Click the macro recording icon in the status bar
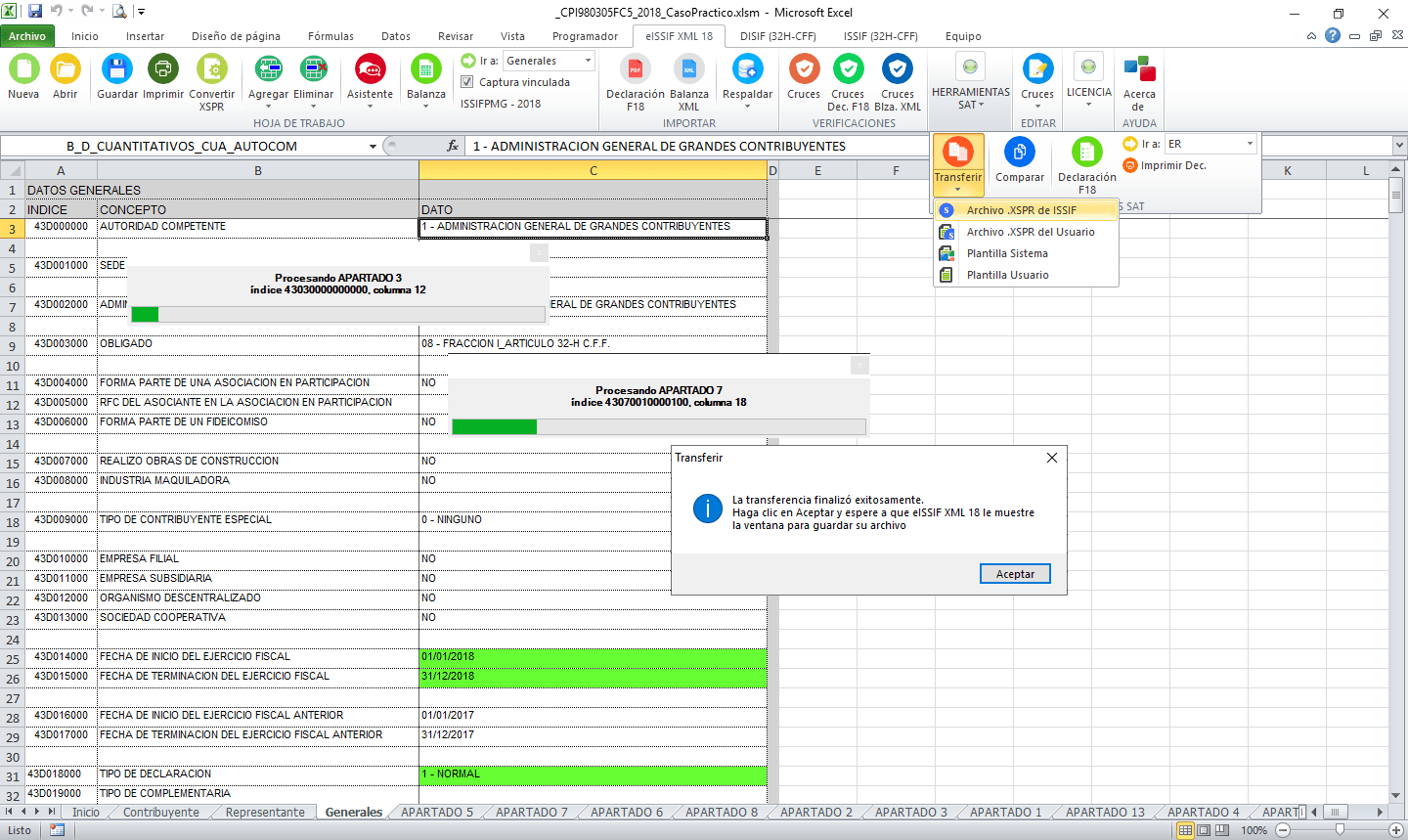Screen dimensions: 1408x840 pyautogui.click(x=57, y=830)
